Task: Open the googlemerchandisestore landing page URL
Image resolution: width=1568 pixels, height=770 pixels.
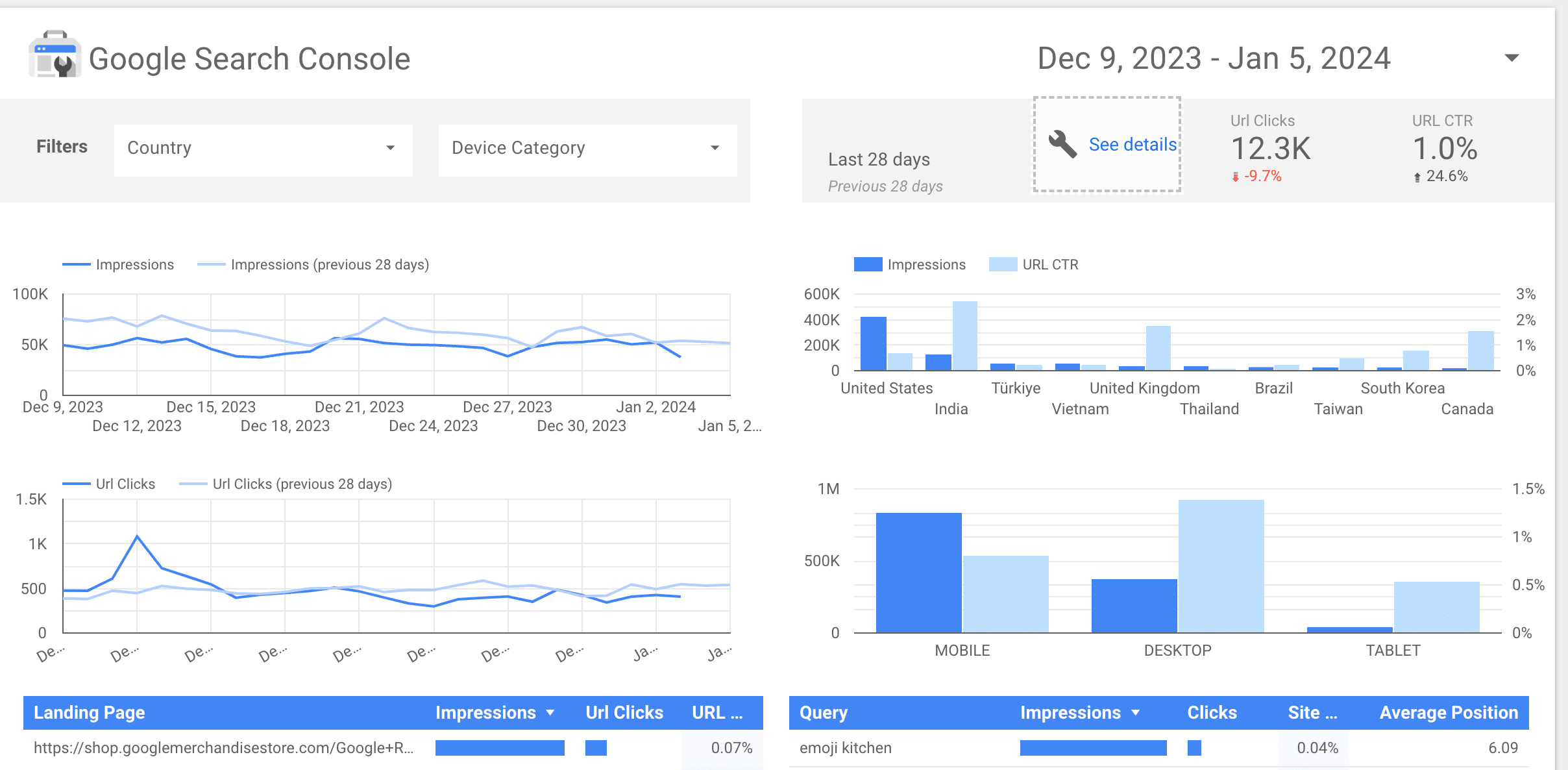Action: click(x=223, y=748)
